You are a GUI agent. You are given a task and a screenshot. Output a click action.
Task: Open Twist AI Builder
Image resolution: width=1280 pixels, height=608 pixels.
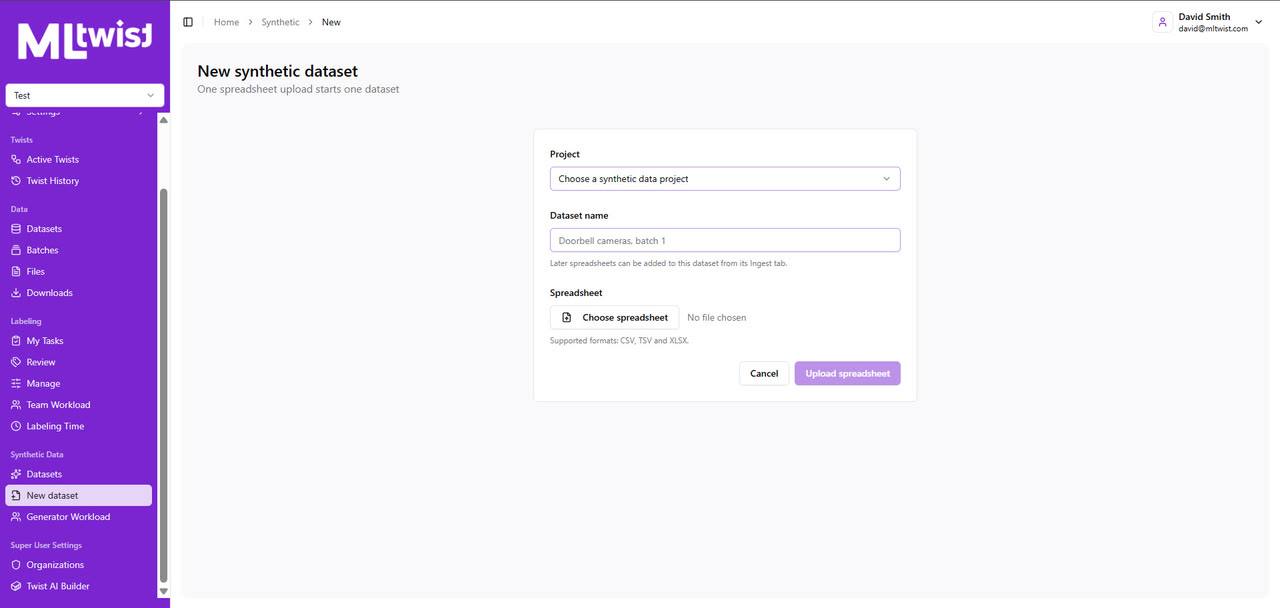click(79, 586)
